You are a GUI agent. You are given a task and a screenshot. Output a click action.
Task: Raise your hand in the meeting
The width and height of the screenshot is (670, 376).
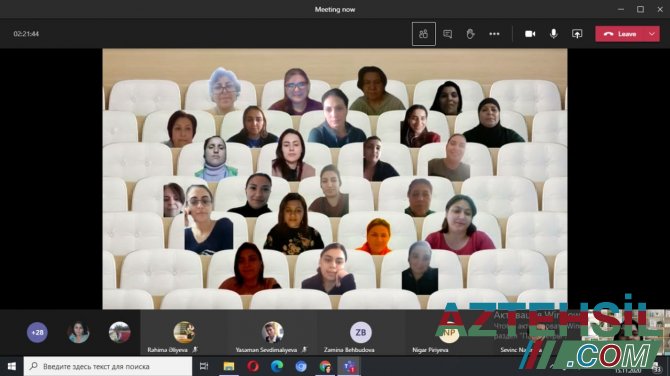[x=470, y=34]
